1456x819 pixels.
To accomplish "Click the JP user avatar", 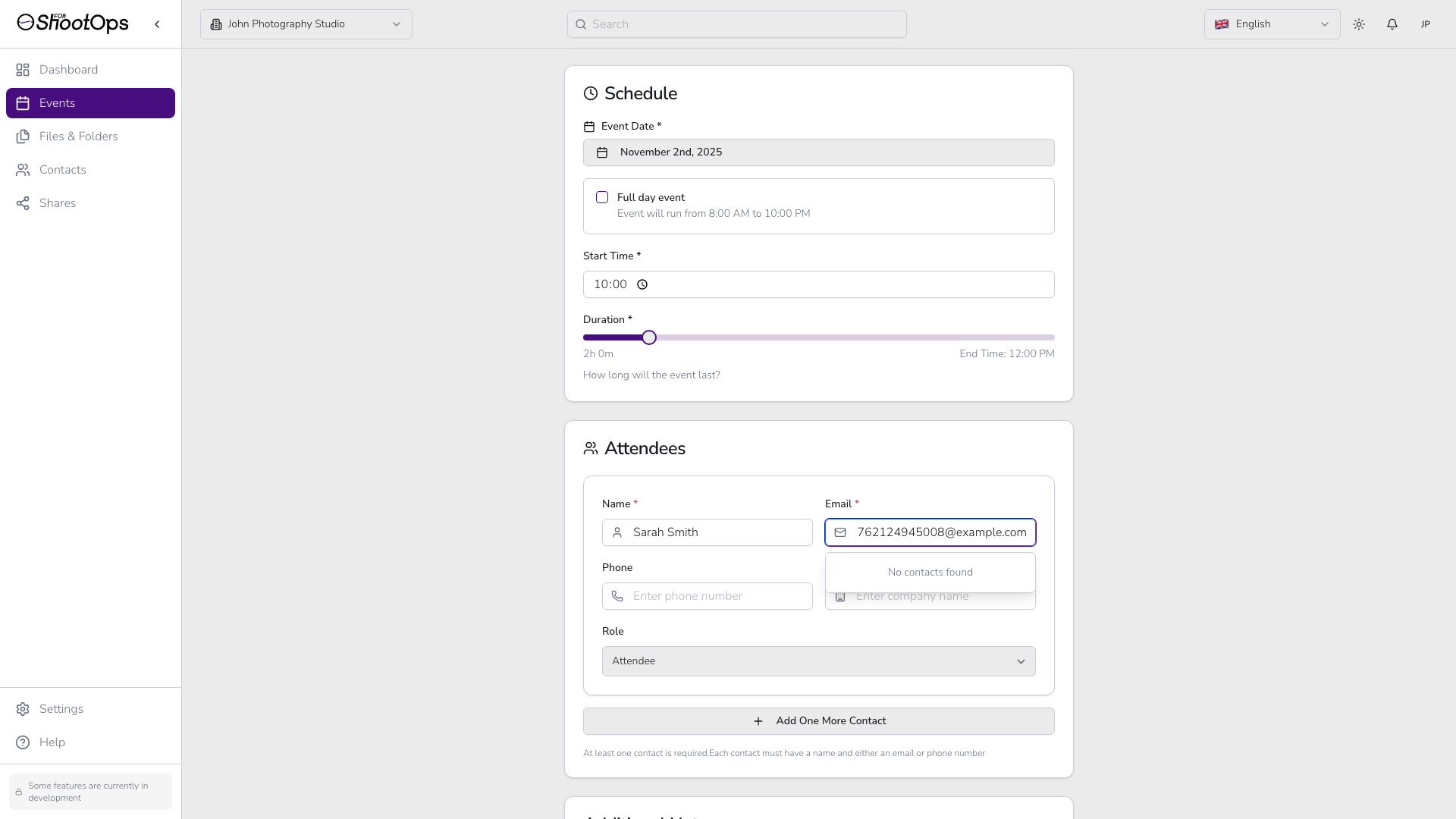I will click(x=1426, y=24).
